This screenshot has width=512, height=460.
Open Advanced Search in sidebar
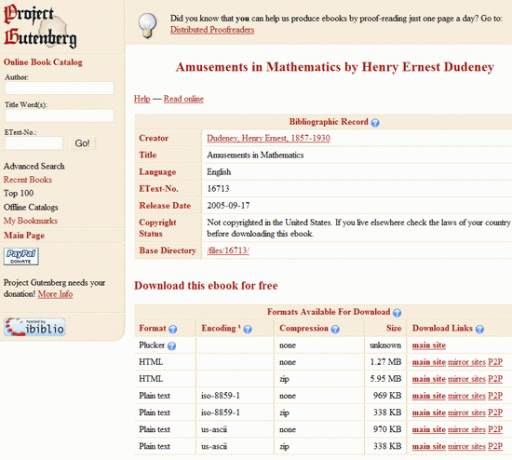[x=34, y=166]
